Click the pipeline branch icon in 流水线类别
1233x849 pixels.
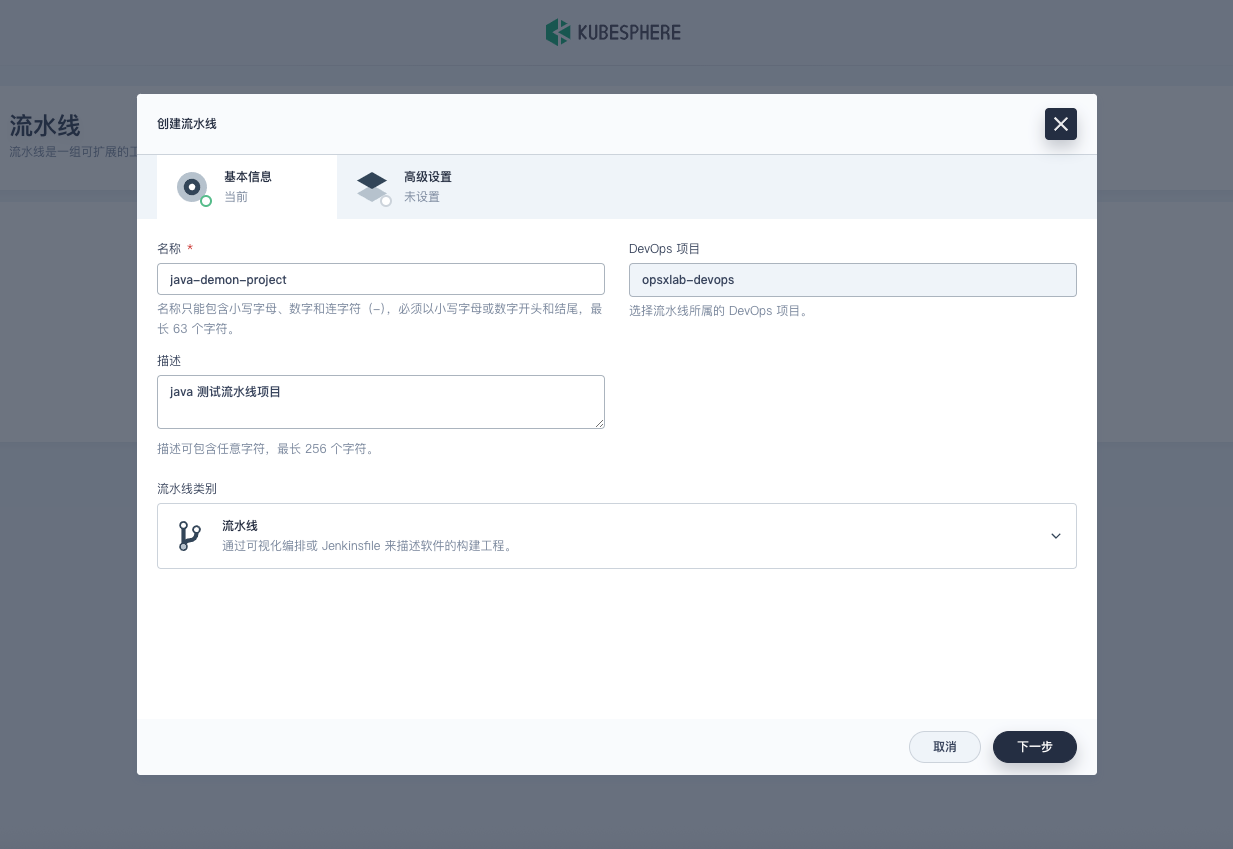click(x=189, y=536)
